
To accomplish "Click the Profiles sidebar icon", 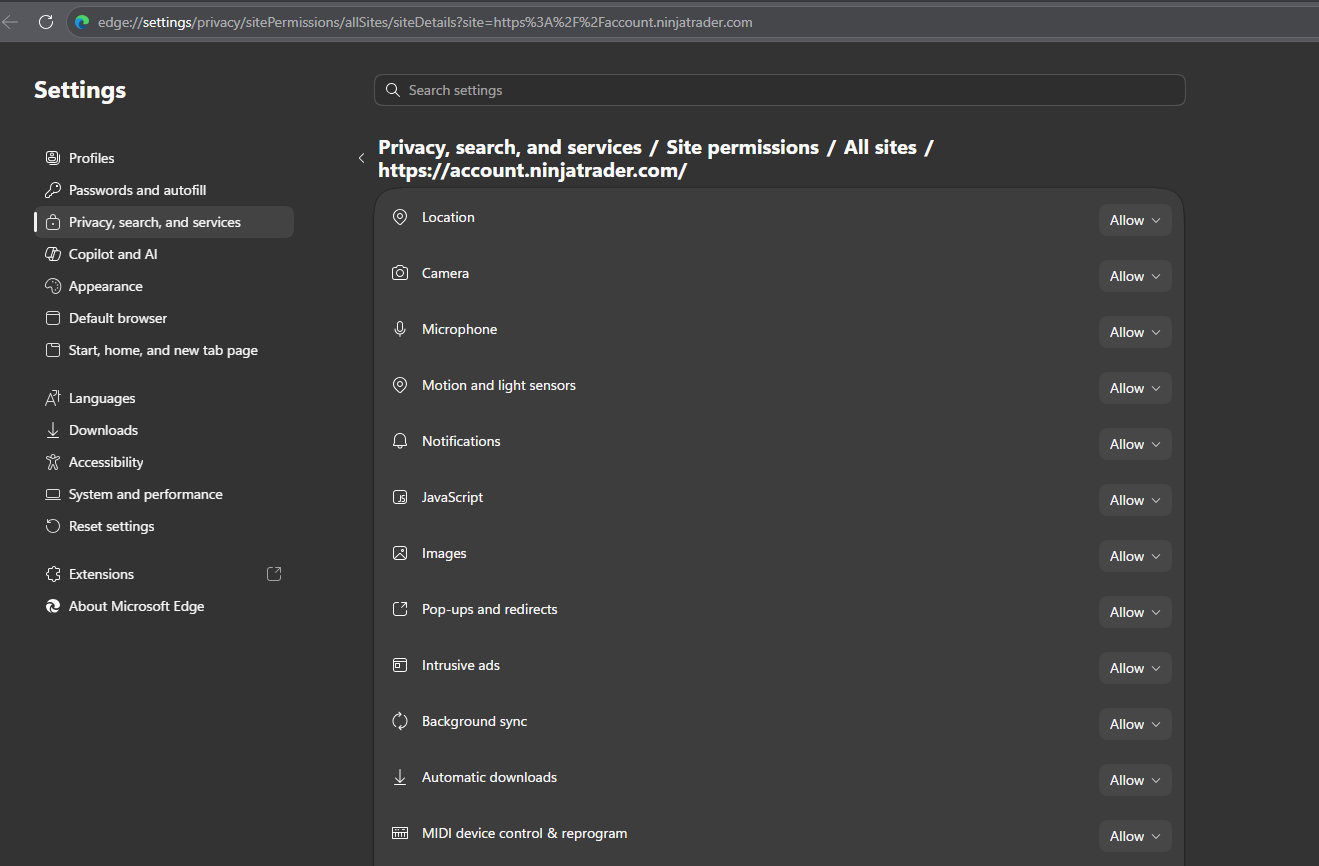I will click(53, 158).
